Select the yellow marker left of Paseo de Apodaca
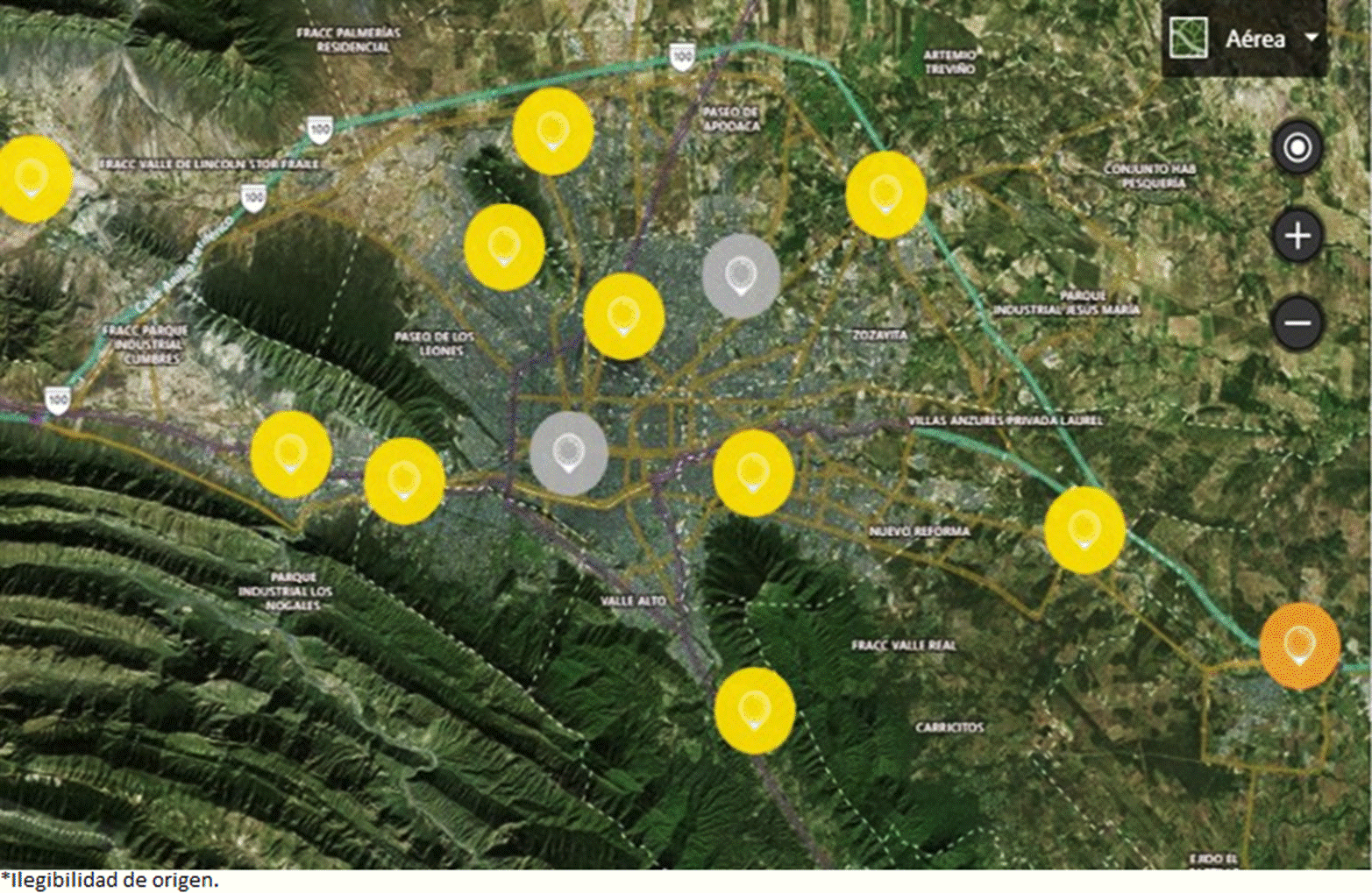The width and height of the screenshot is (1372, 893). (552, 131)
